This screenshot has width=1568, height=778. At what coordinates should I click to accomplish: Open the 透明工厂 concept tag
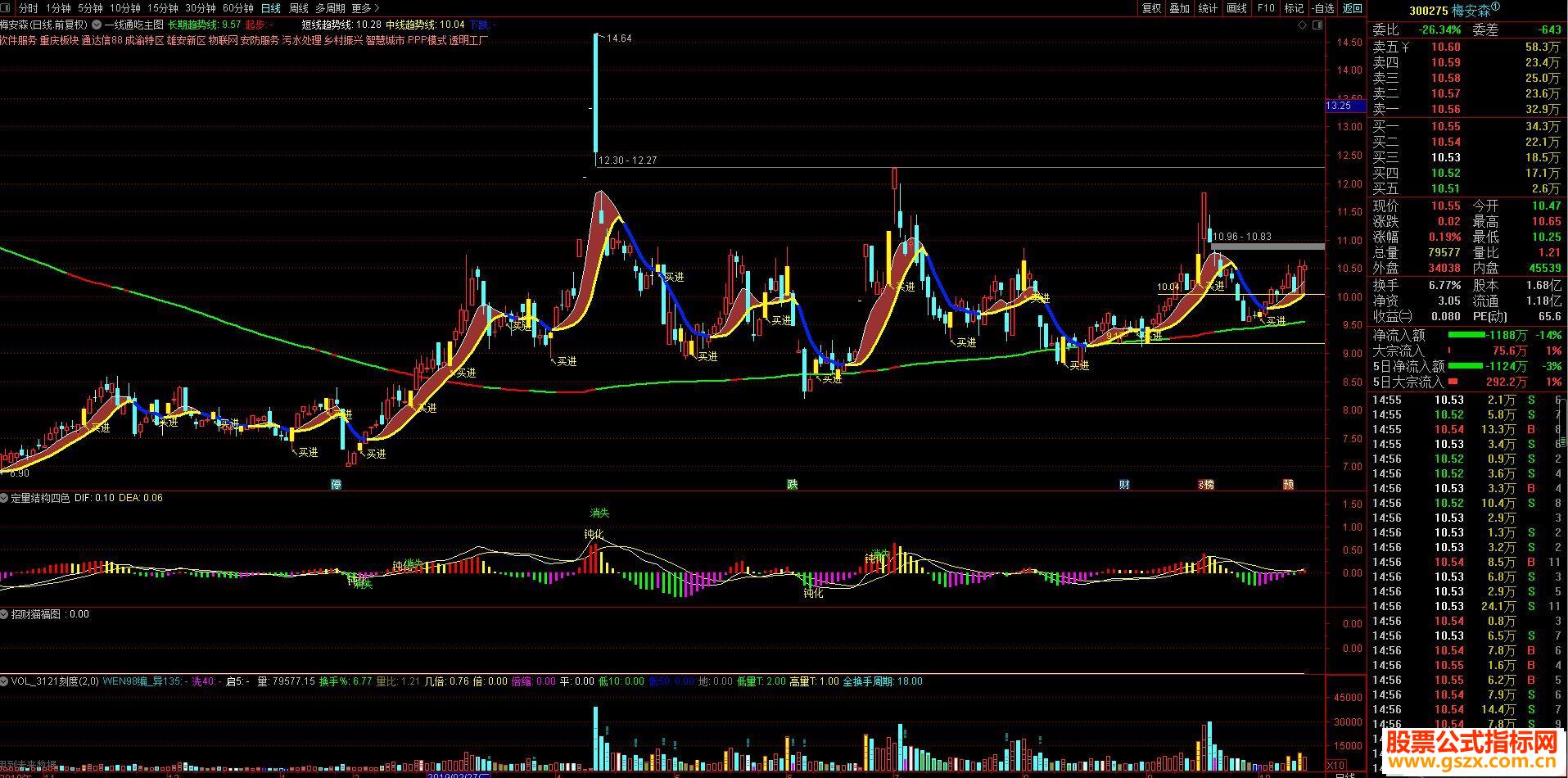click(468, 39)
